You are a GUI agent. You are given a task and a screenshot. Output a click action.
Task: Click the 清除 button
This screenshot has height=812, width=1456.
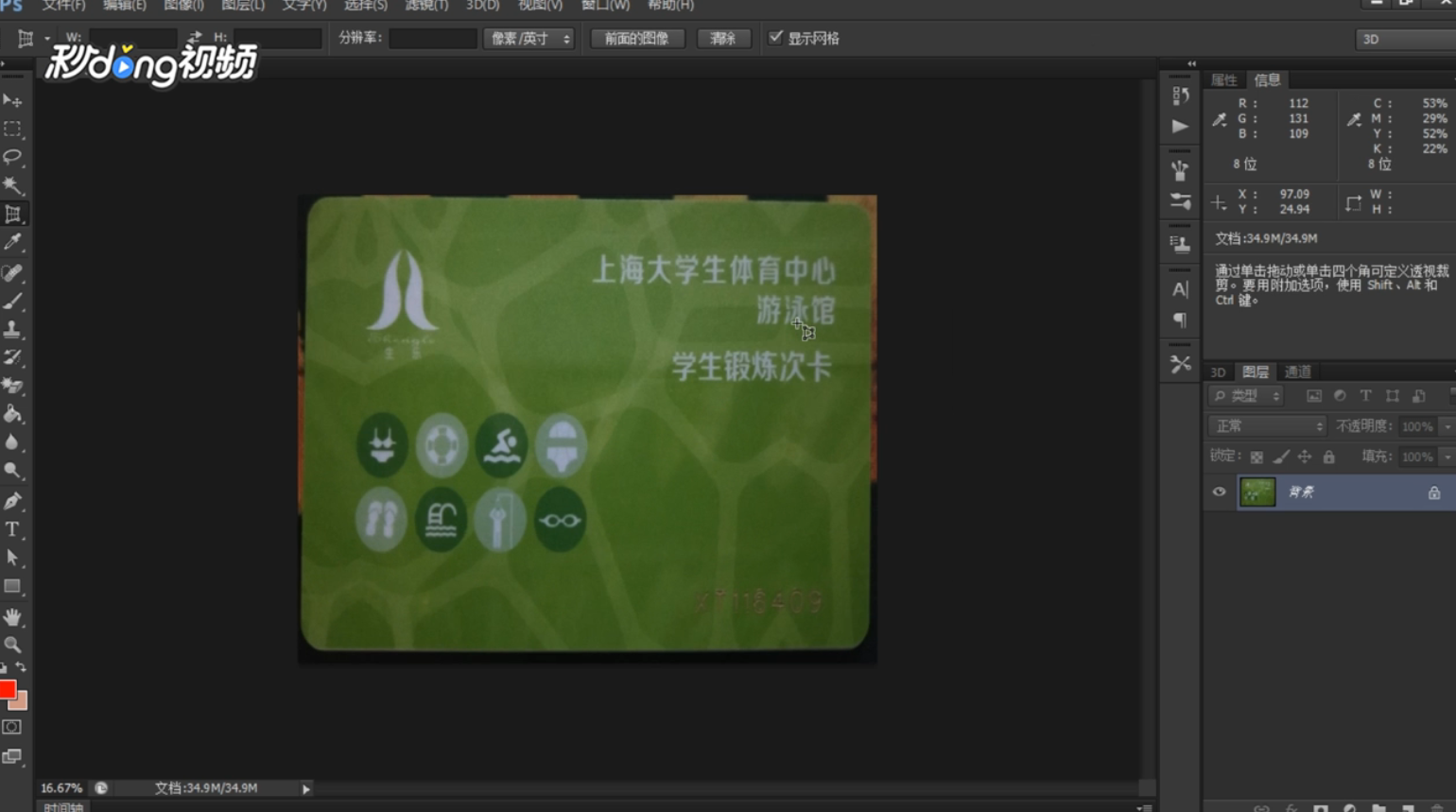pyautogui.click(x=723, y=39)
